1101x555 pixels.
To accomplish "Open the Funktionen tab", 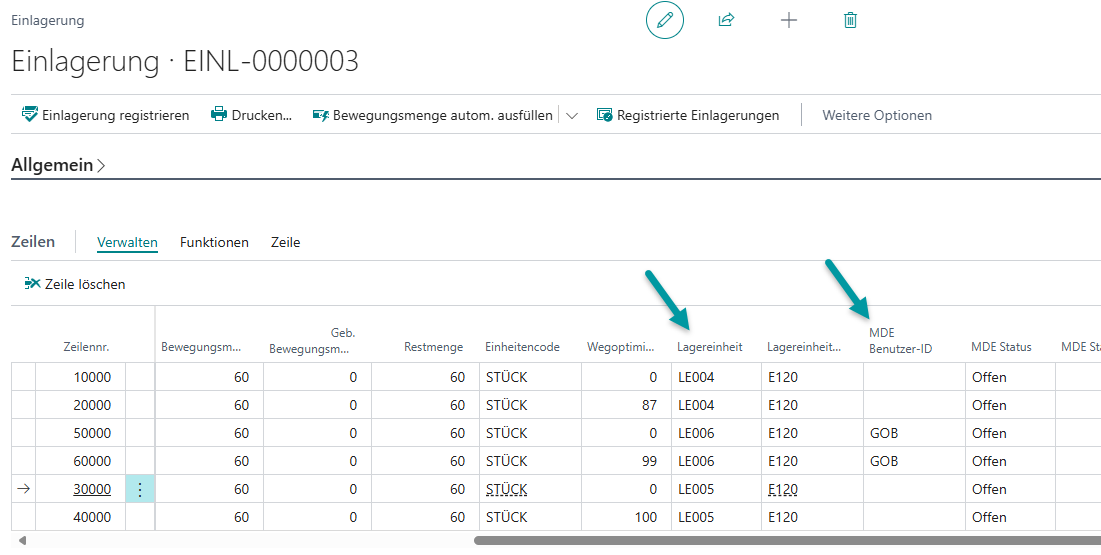I will tap(214, 242).
